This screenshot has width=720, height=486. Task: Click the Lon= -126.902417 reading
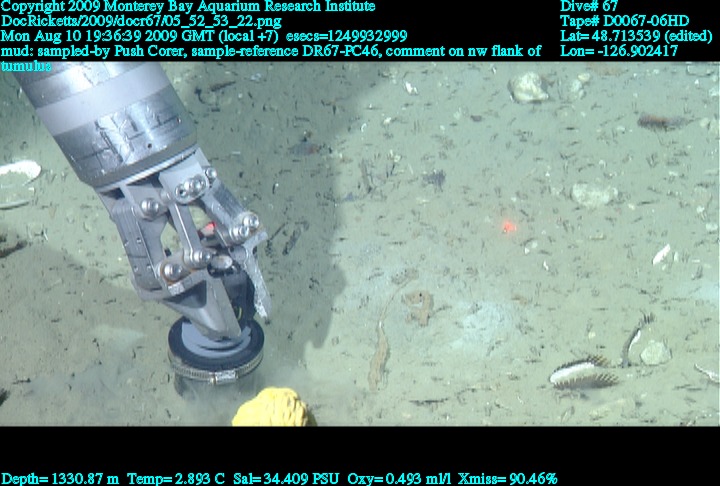tap(619, 51)
